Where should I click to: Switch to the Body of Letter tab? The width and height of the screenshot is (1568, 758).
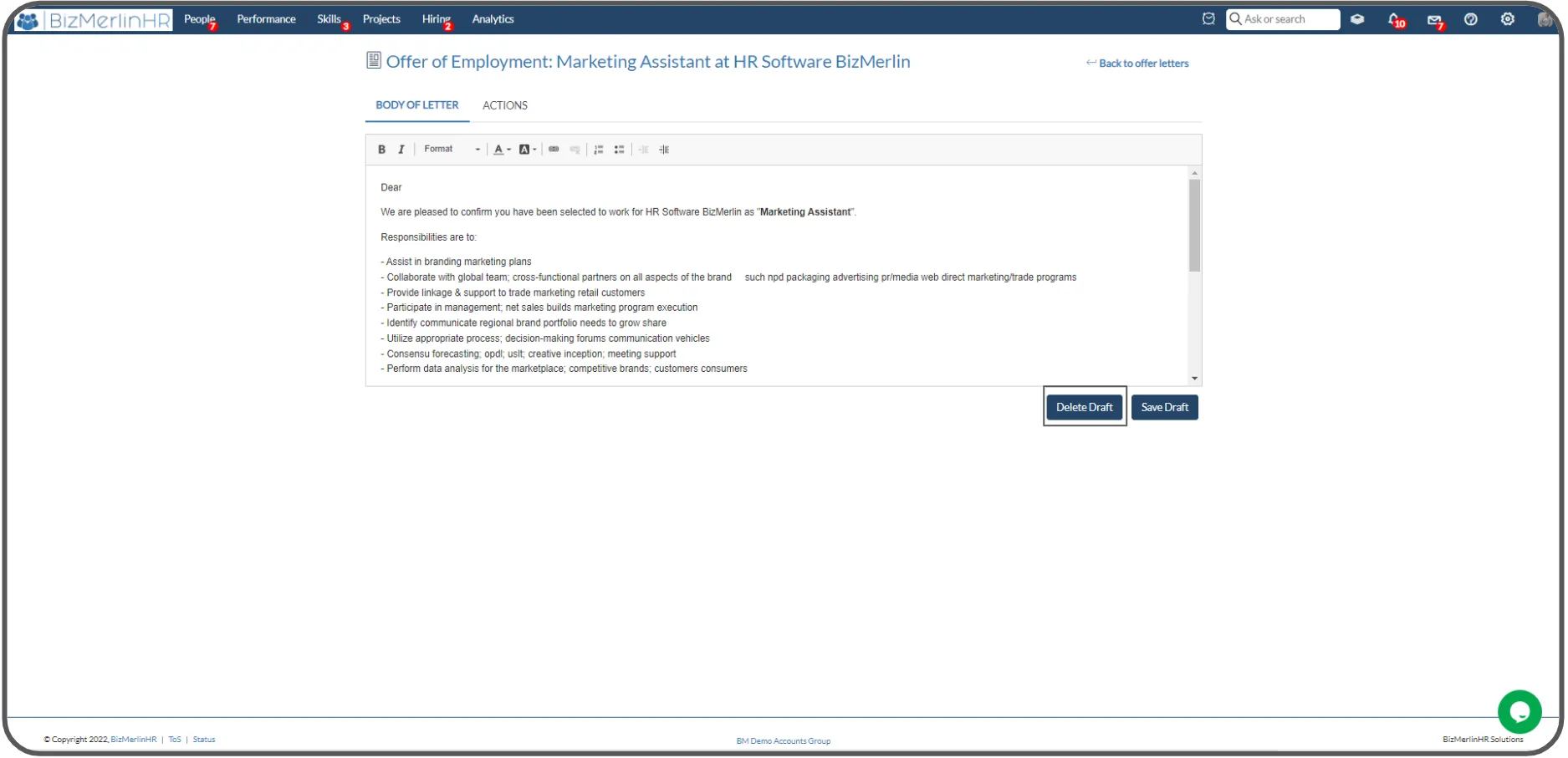pyautogui.click(x=417, y=105)
